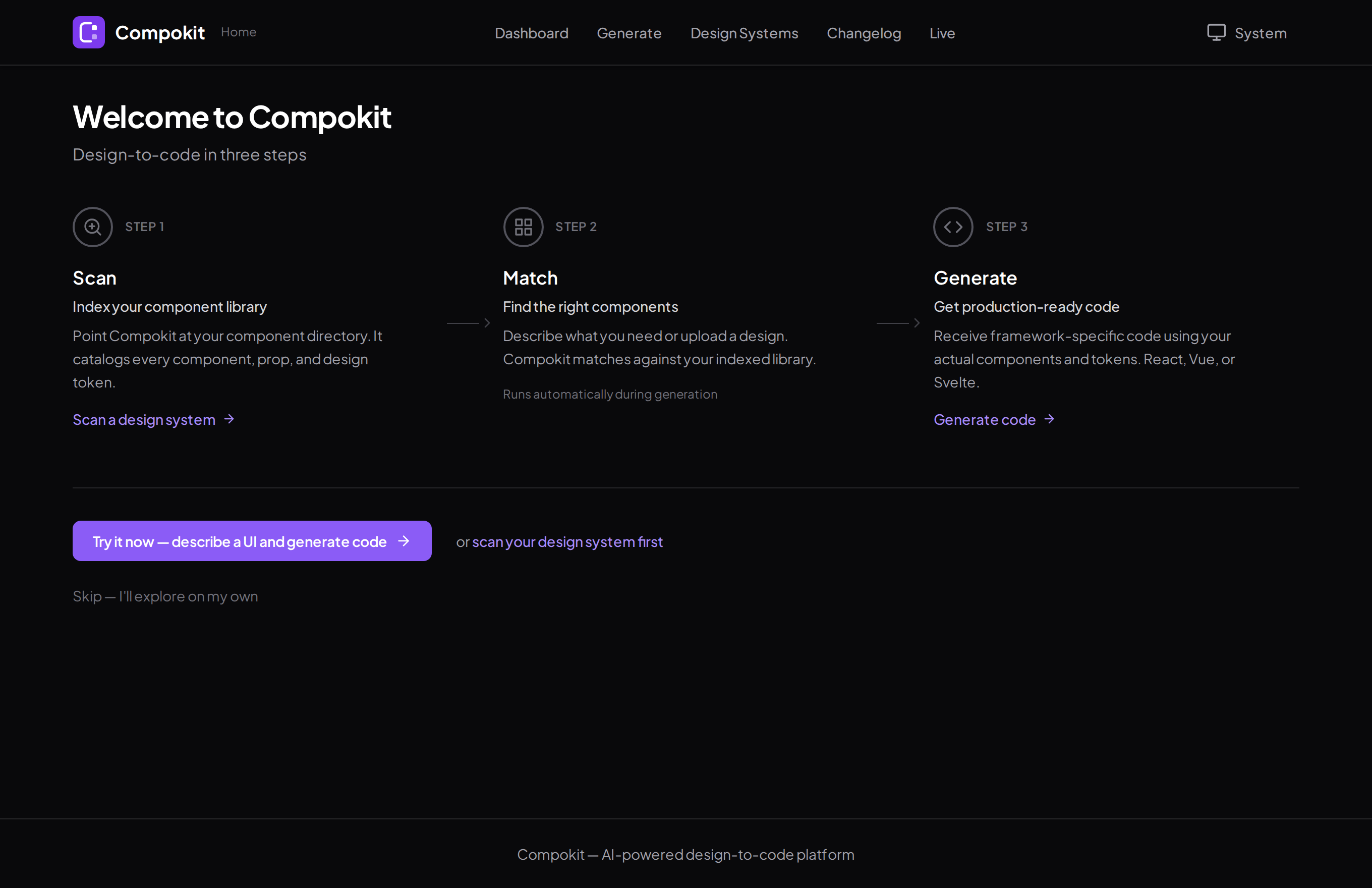Open the System theme switcher
Screen dimensions: 1372x888
tap(1247, 33)
